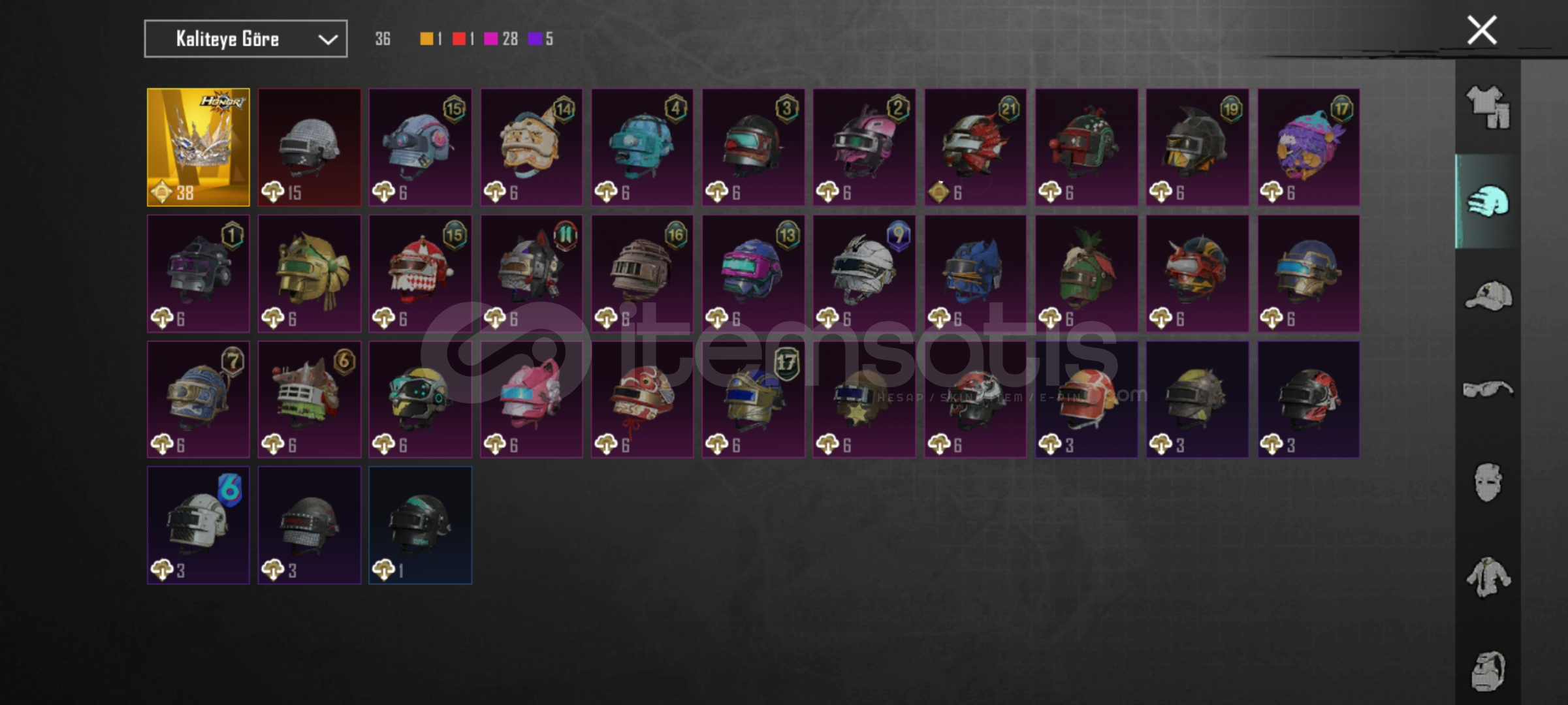Viewport: 1568px width, 705px height.
Task: Open the sunglasses category icon
Action: (1488, 389)
